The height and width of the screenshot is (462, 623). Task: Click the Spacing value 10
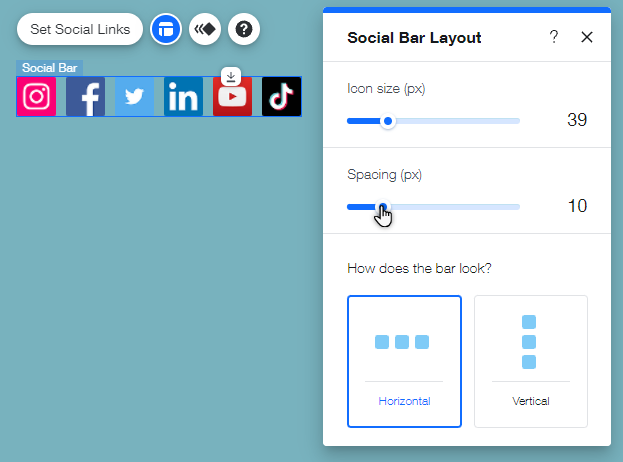click(x=577, y=206)
